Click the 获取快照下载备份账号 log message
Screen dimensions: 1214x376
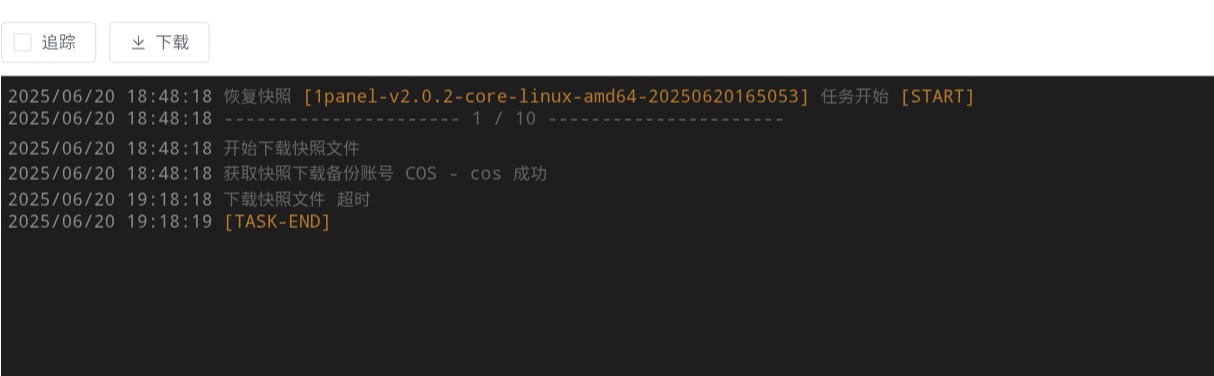click(x=309, y=174)
